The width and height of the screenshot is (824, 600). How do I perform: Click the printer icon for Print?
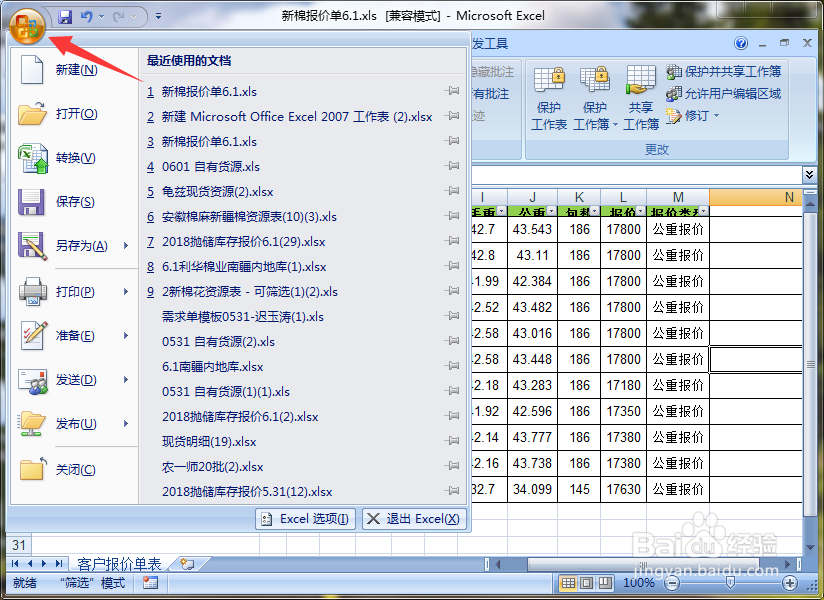[x=33, y=292]
